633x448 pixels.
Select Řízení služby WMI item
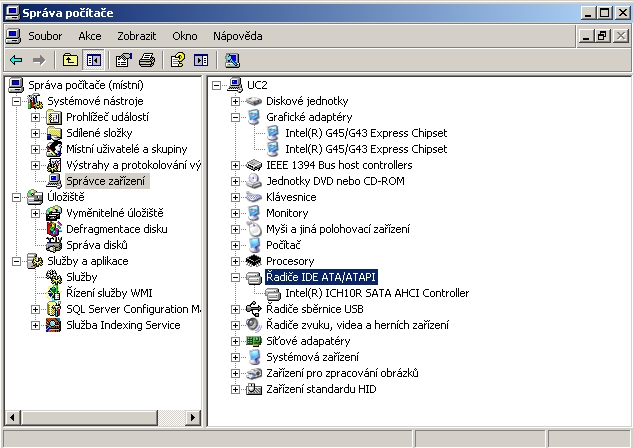click(109, 293)
